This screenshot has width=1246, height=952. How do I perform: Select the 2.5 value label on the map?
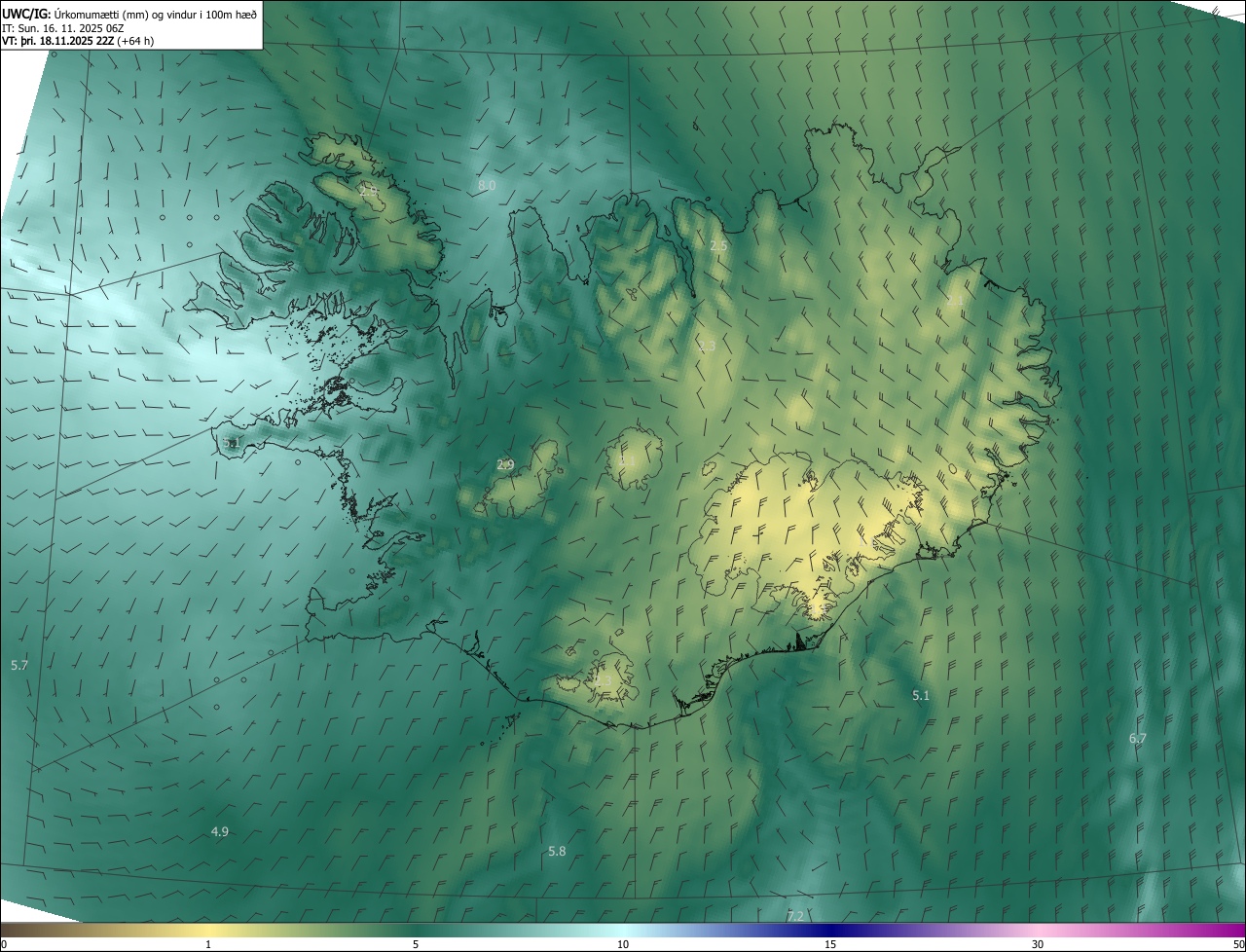pos(718,246)
